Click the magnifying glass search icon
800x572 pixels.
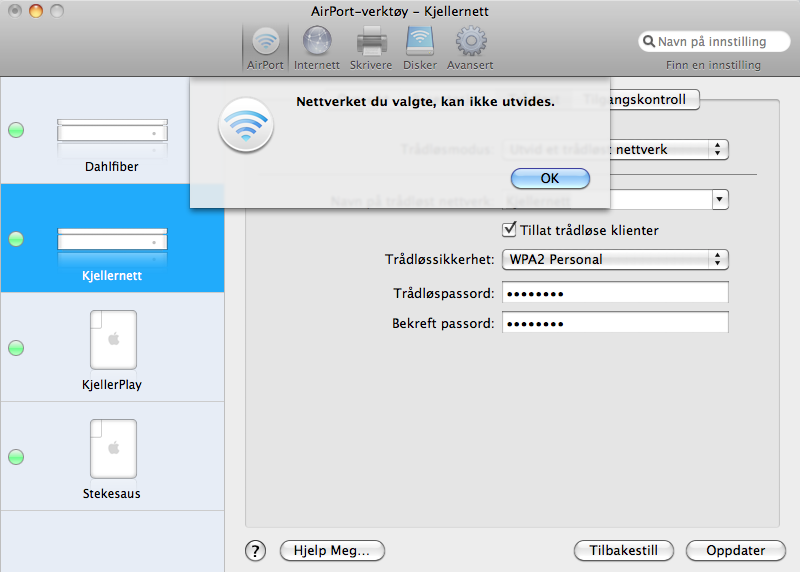(648, 41)
